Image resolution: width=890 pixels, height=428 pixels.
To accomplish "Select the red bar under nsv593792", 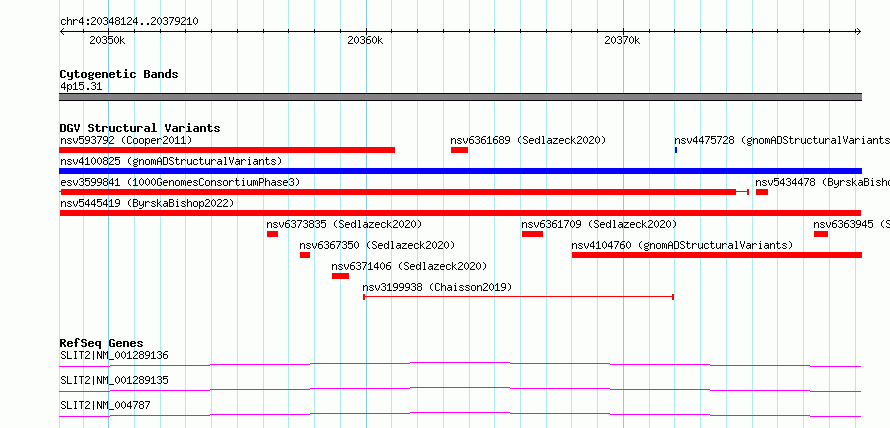I will pos(227,150).
